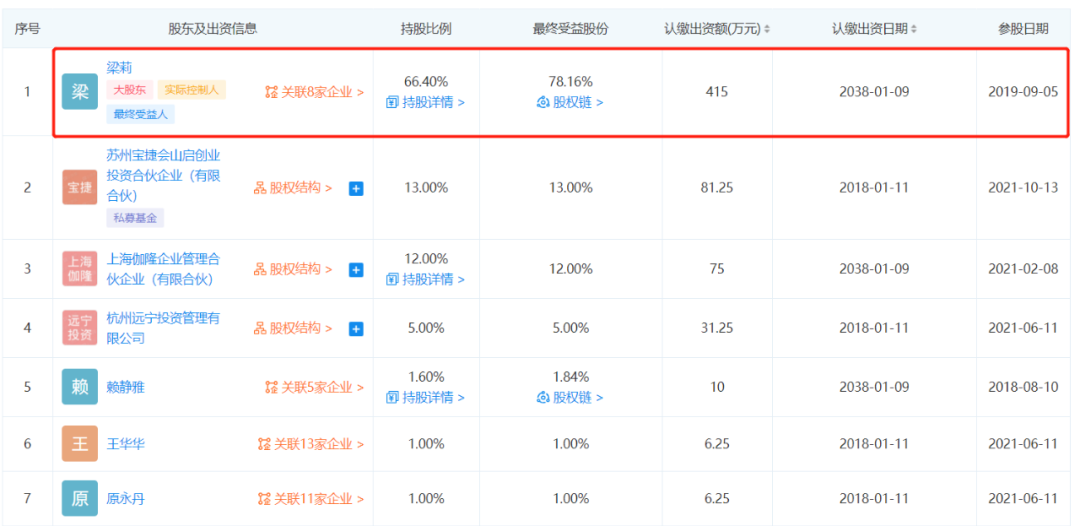
Task: Open 持股详情 under 66.40% for 梁莉
Action: tap(426, 103)
